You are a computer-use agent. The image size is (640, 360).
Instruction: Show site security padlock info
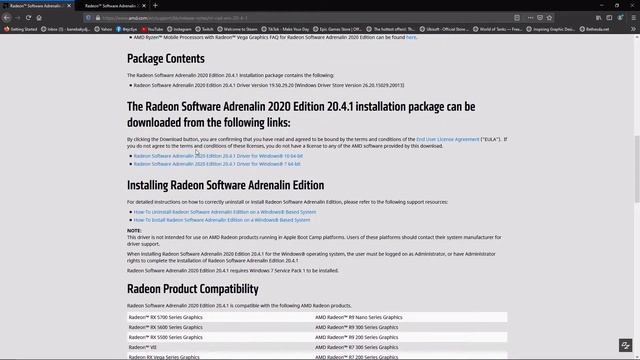point(98,18)
